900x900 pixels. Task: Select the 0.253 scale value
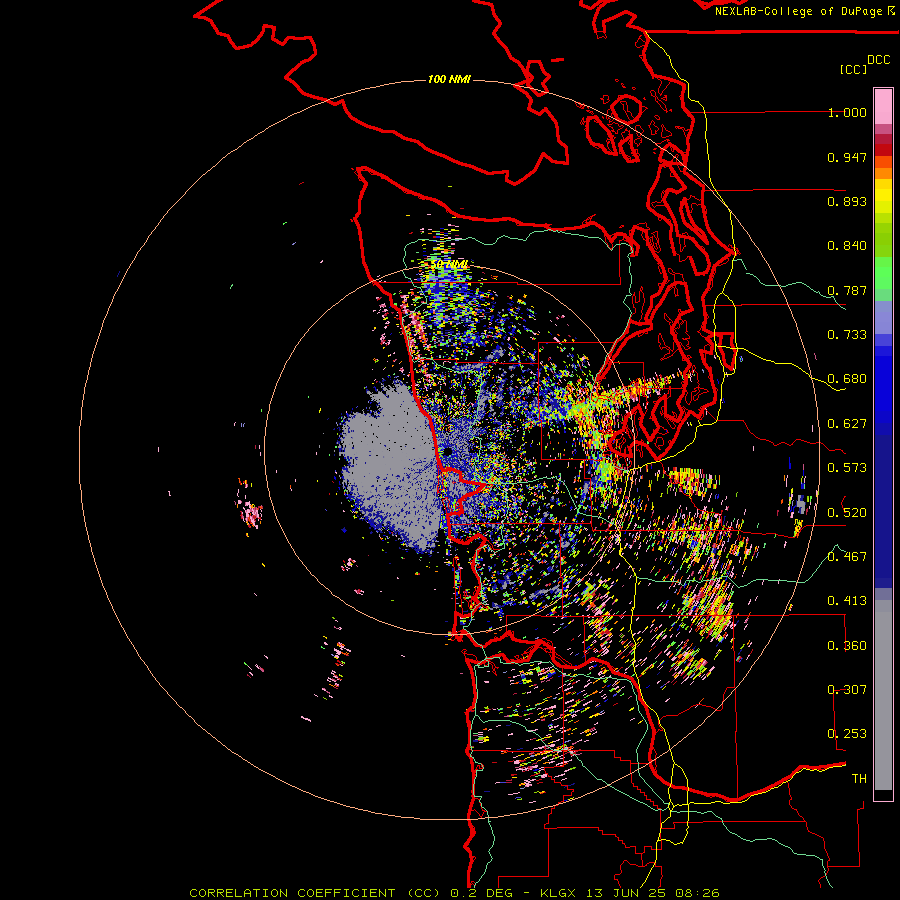tap(847, 734)
